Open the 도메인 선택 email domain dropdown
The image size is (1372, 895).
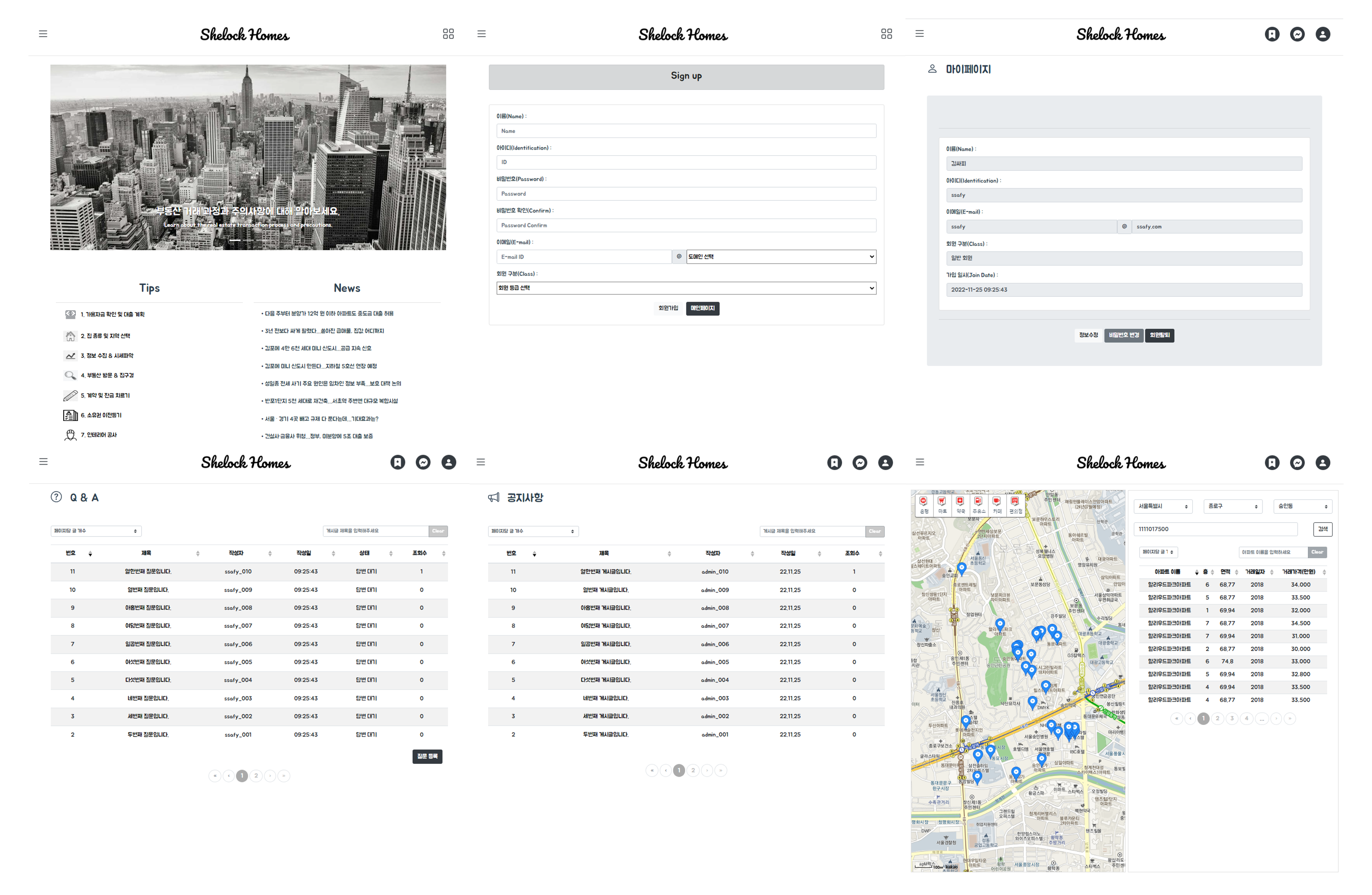[780, 257]
